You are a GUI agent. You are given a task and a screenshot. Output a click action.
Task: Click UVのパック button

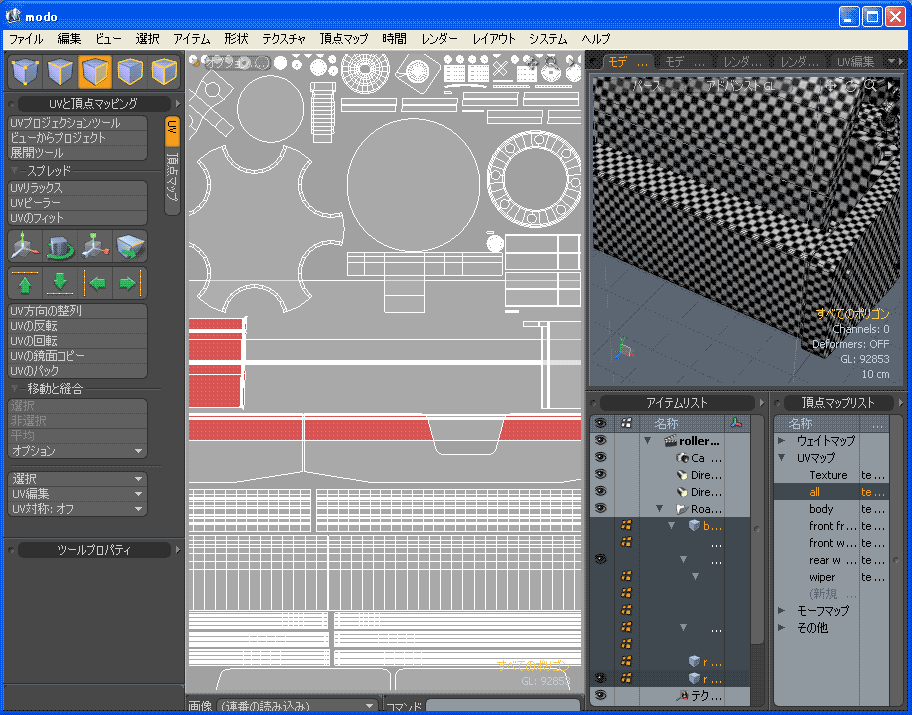pos(77,371)
